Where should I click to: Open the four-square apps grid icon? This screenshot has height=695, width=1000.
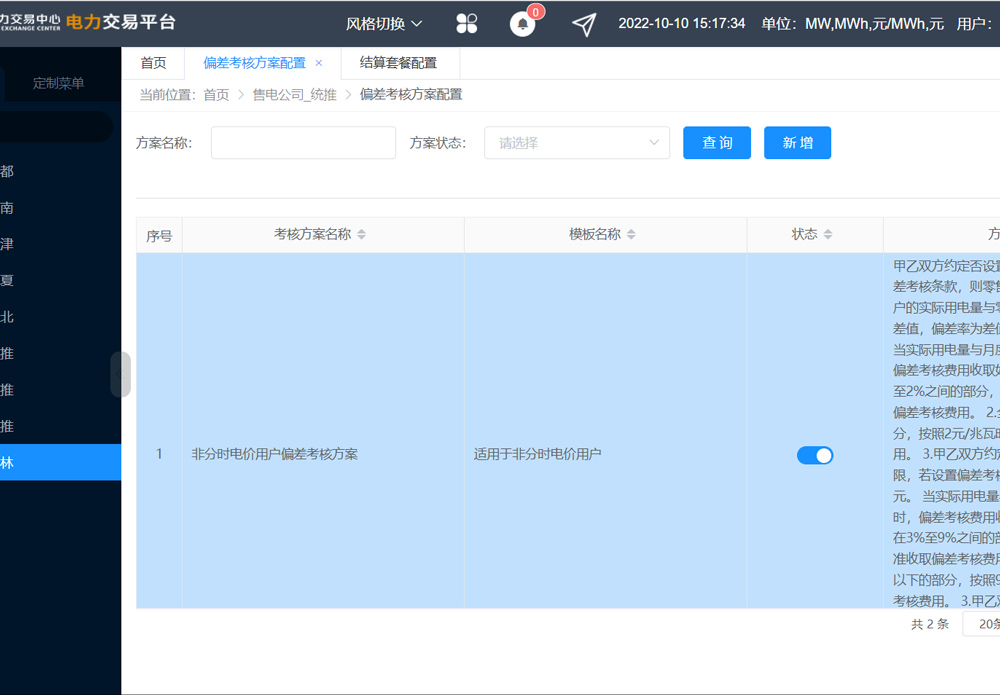(x=467, y=24)
